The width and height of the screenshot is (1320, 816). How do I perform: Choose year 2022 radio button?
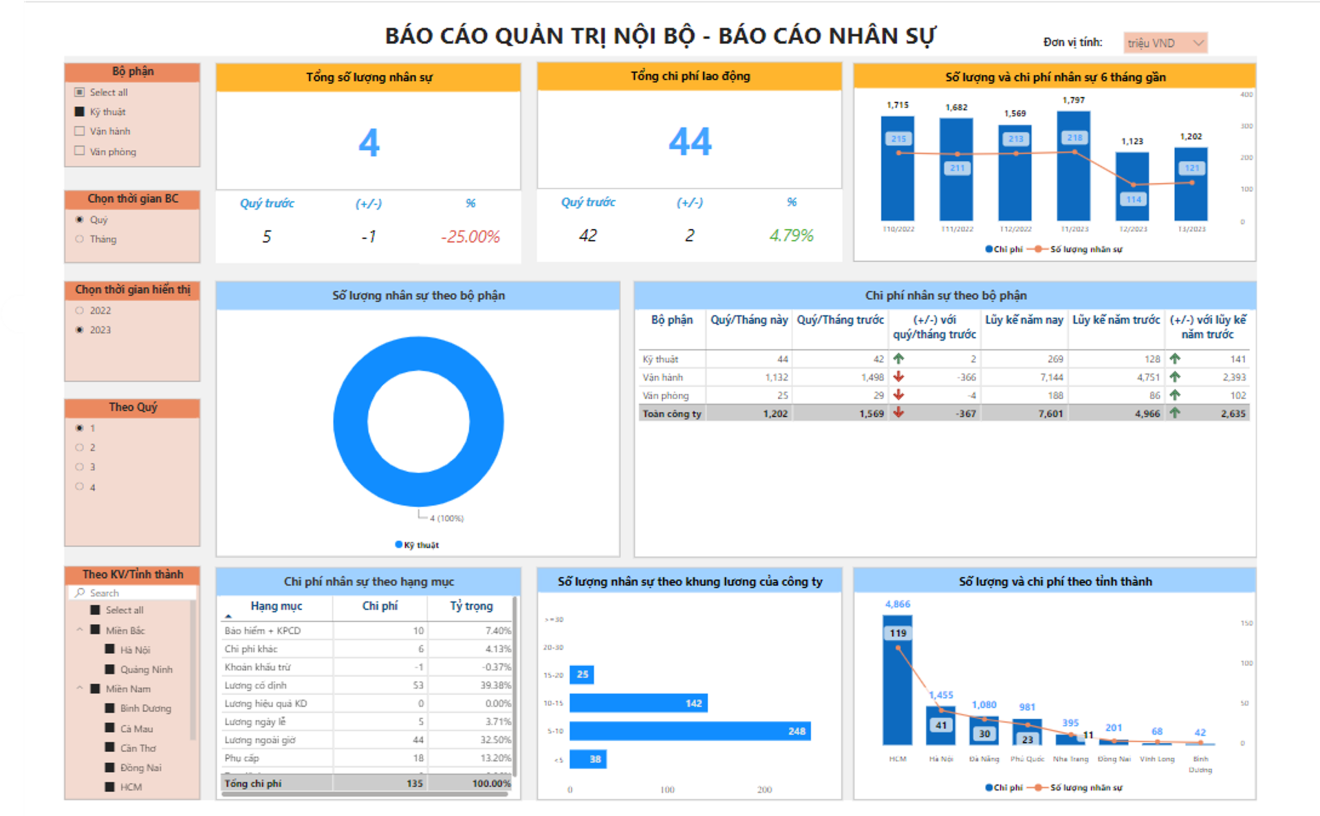(x=80, y=311)
